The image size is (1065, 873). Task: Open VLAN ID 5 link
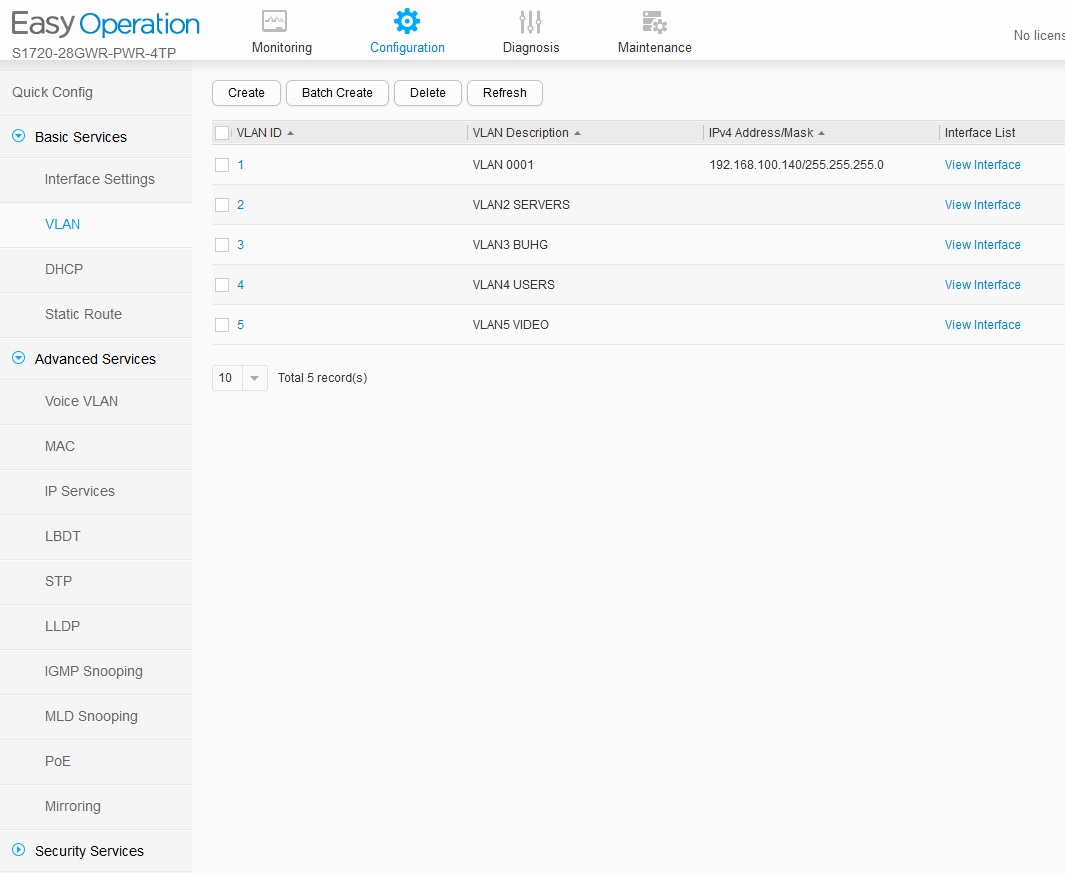240,325
